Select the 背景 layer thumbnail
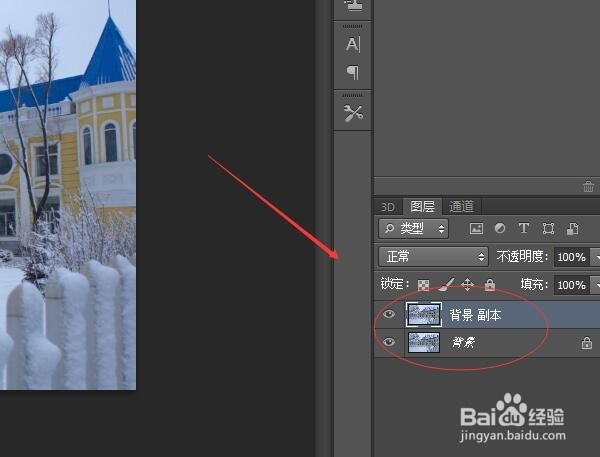600x457 pixels. pos(424,342)
